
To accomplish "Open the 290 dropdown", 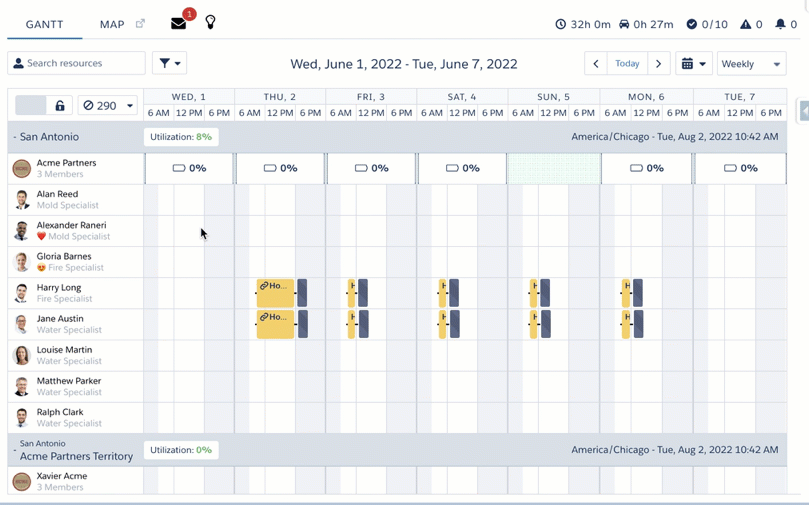I will [x=108, y=106].
